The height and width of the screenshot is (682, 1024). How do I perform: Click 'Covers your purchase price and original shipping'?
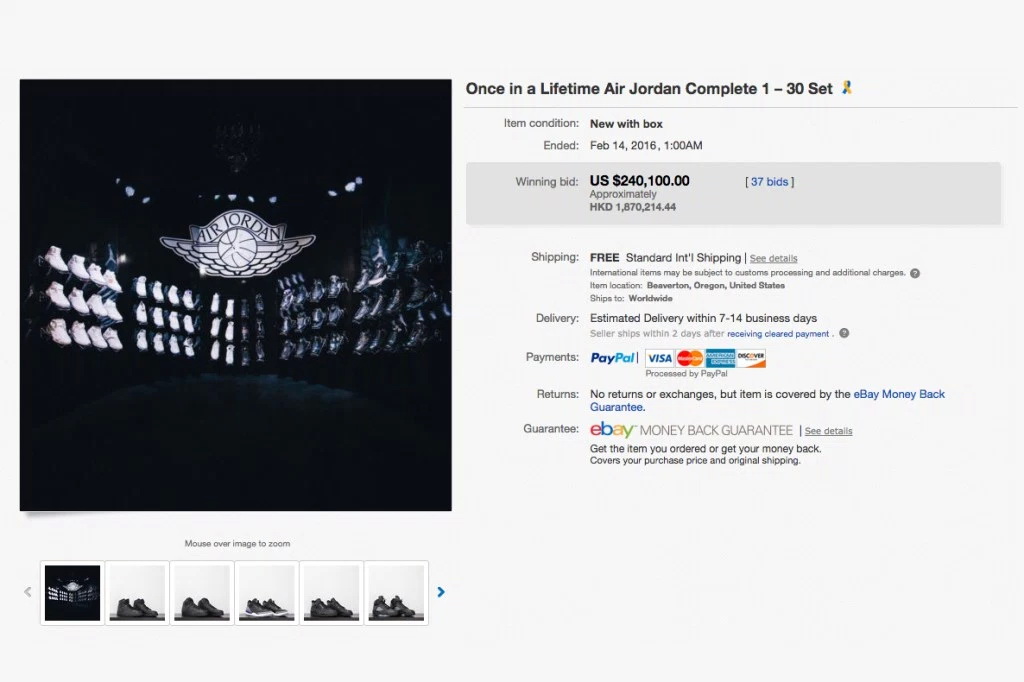pos(695,461)
